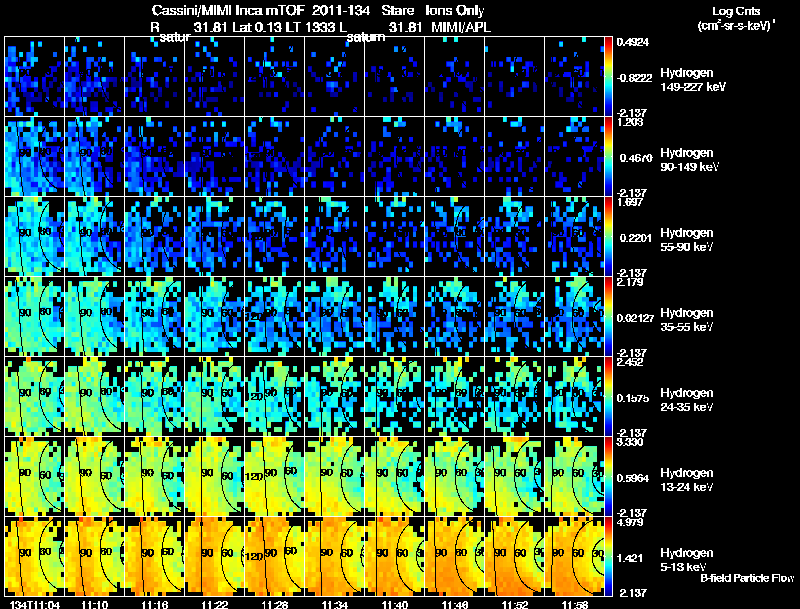Viewport: 800px width, 609px height.
Task: Click the Hydrogen 149-227 keV row label
Action: point(693,80)
